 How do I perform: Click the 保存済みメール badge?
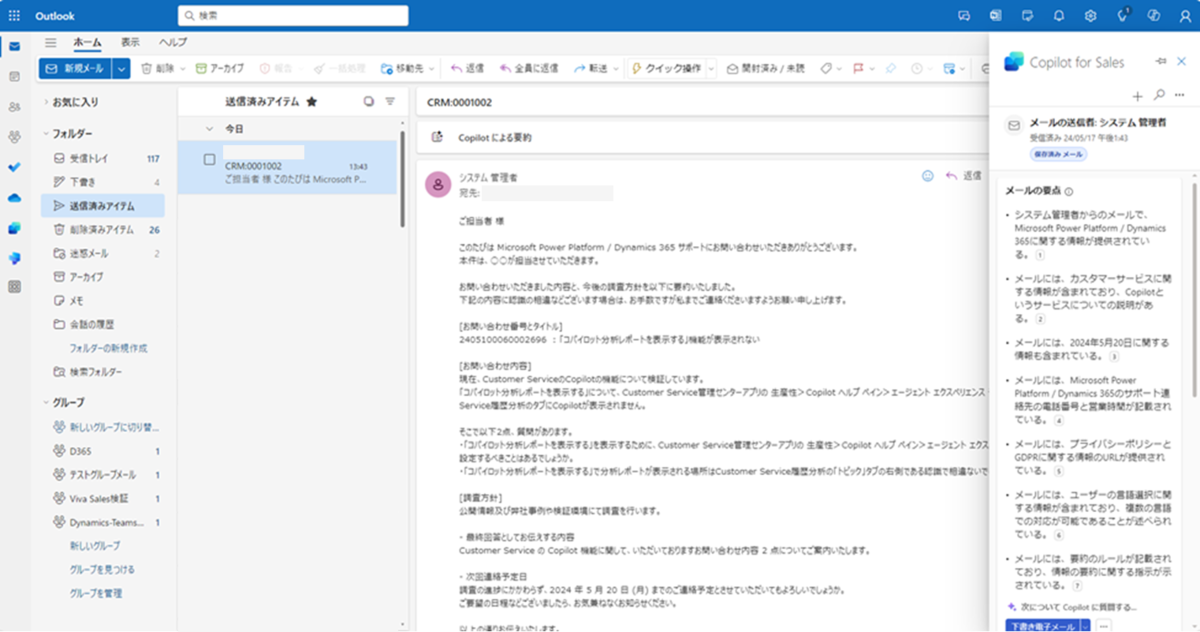(x=1058, y=154)
